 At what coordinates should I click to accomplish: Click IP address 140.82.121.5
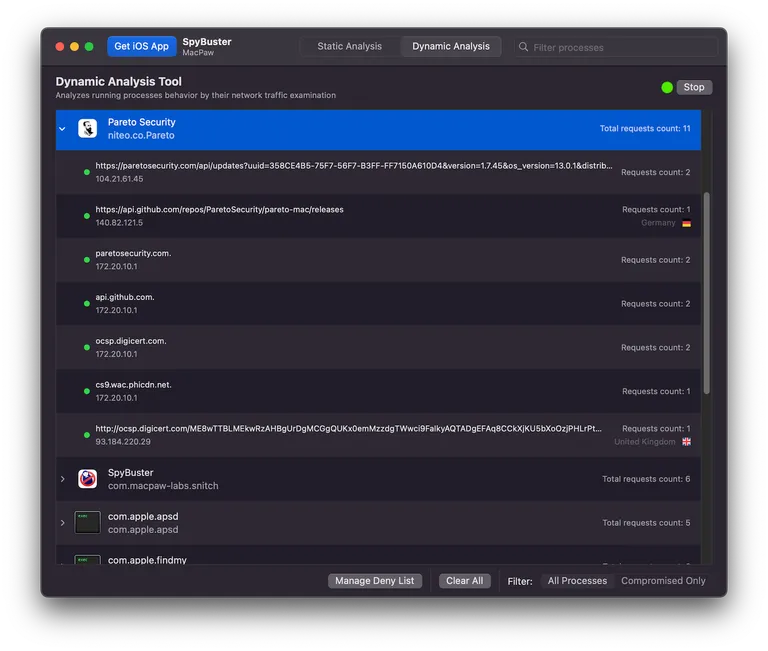tap(119, 222)
